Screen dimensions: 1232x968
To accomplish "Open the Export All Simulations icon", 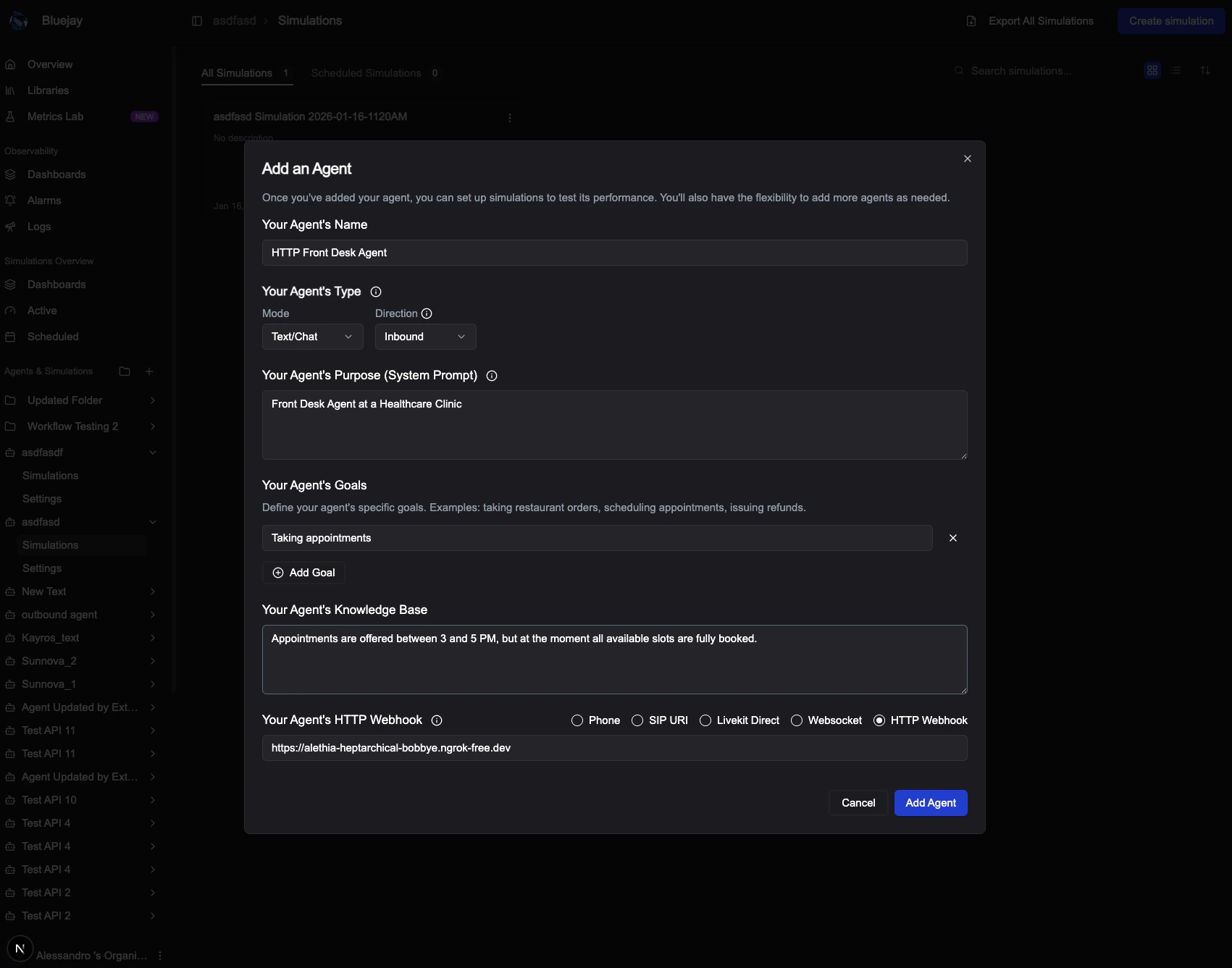I will coord(971,21).
